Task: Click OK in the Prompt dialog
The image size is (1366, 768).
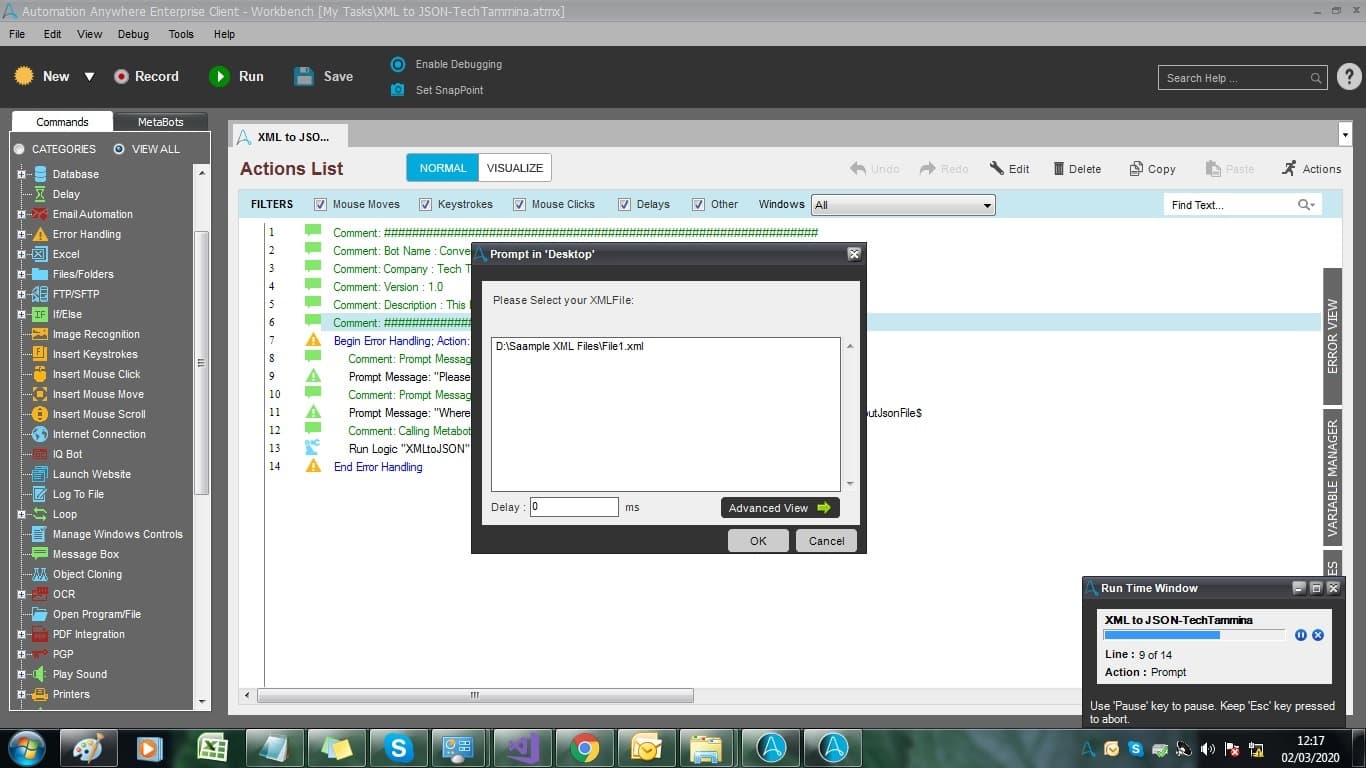Action: coord(758,541)
